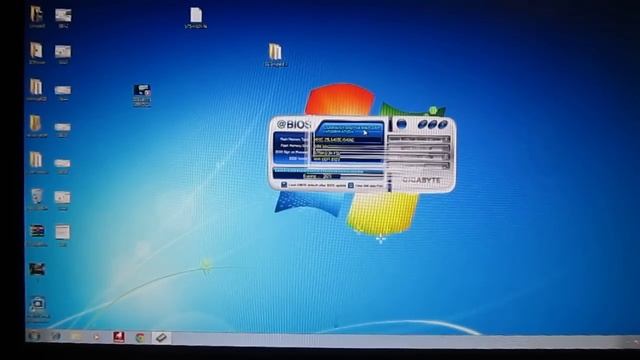Select the active @BIOS taskbar button
Image resolution: width=640 pixels, height=360 pixels.
point(161,338)
